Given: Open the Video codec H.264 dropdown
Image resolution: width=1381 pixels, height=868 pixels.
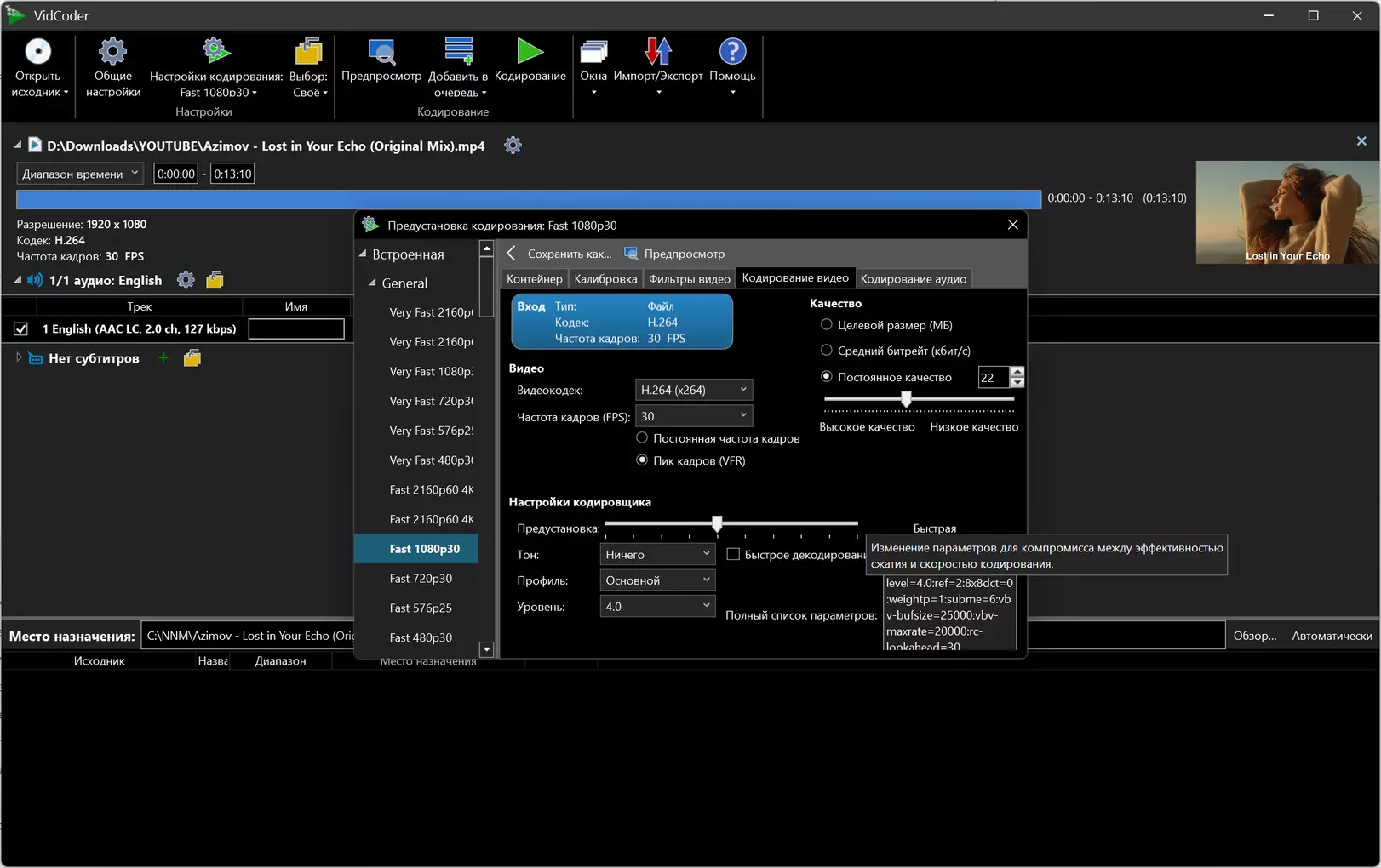Looking at the screenshot, I should click(x=693, y=390).
